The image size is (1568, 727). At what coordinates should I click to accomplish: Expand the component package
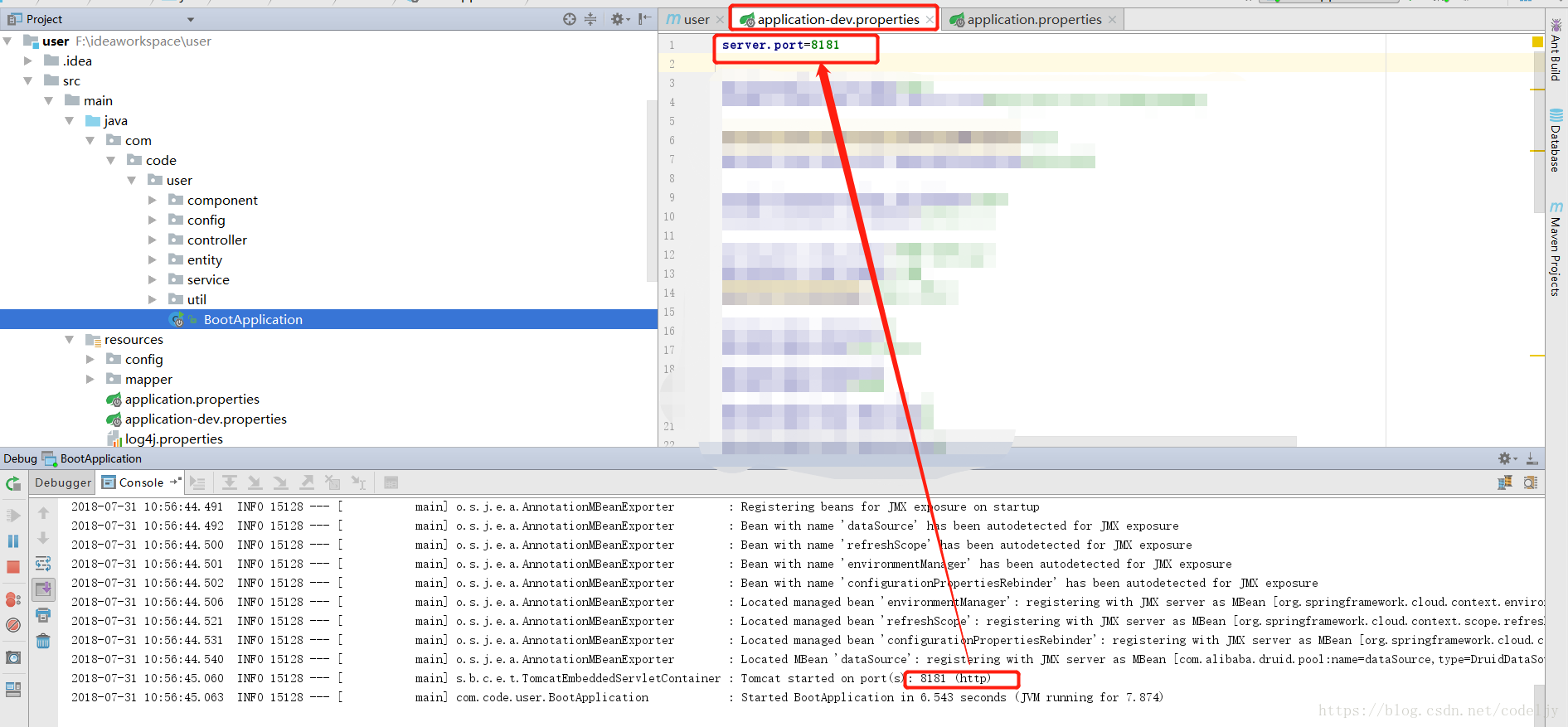153,200
